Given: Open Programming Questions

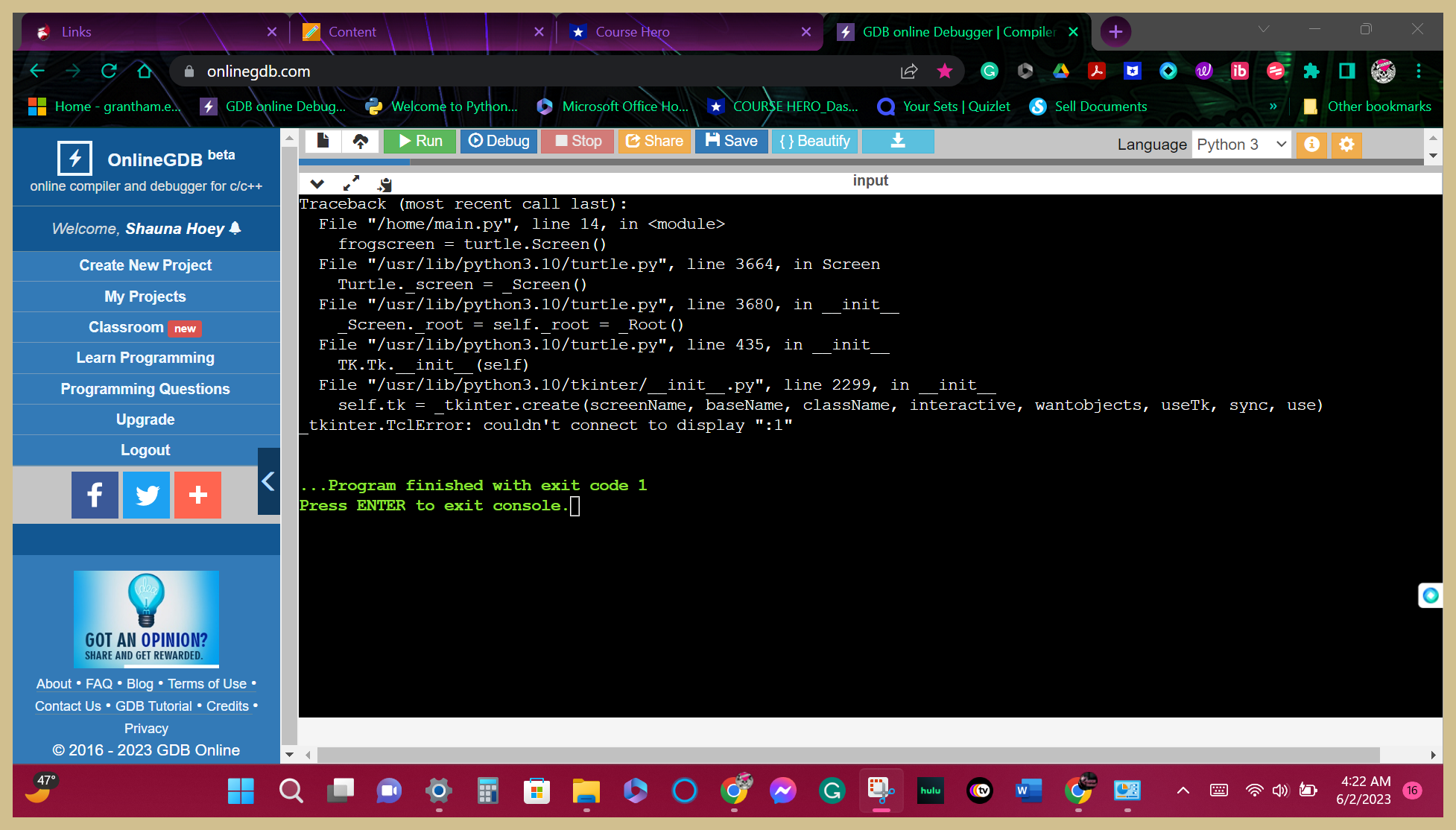Looking at the screenshot, I should (145, 389).
